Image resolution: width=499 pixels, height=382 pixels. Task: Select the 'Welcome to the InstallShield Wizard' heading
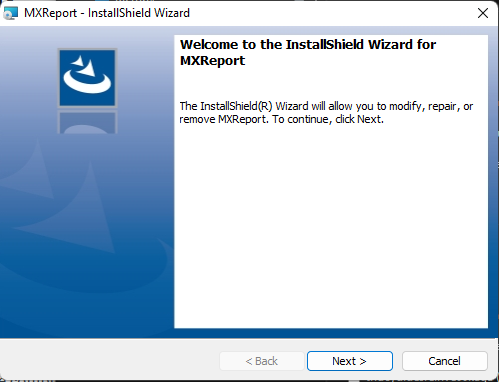click(x=308, y=45)
